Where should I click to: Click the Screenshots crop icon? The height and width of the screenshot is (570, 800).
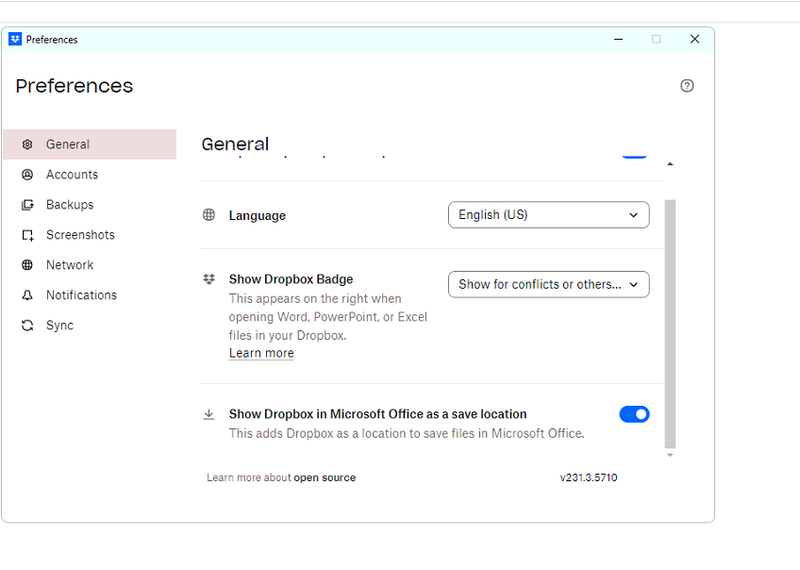pos(27,235)
